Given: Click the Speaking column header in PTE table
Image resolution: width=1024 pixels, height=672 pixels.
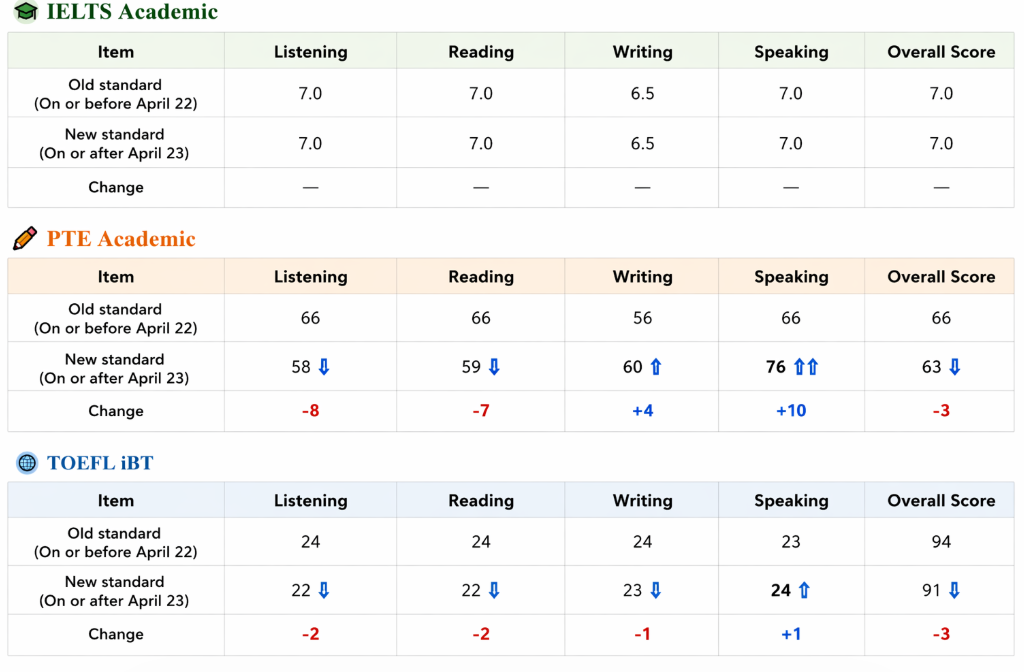Looking at the screenshot, I should pyautogui.click(x=791, y=277).
